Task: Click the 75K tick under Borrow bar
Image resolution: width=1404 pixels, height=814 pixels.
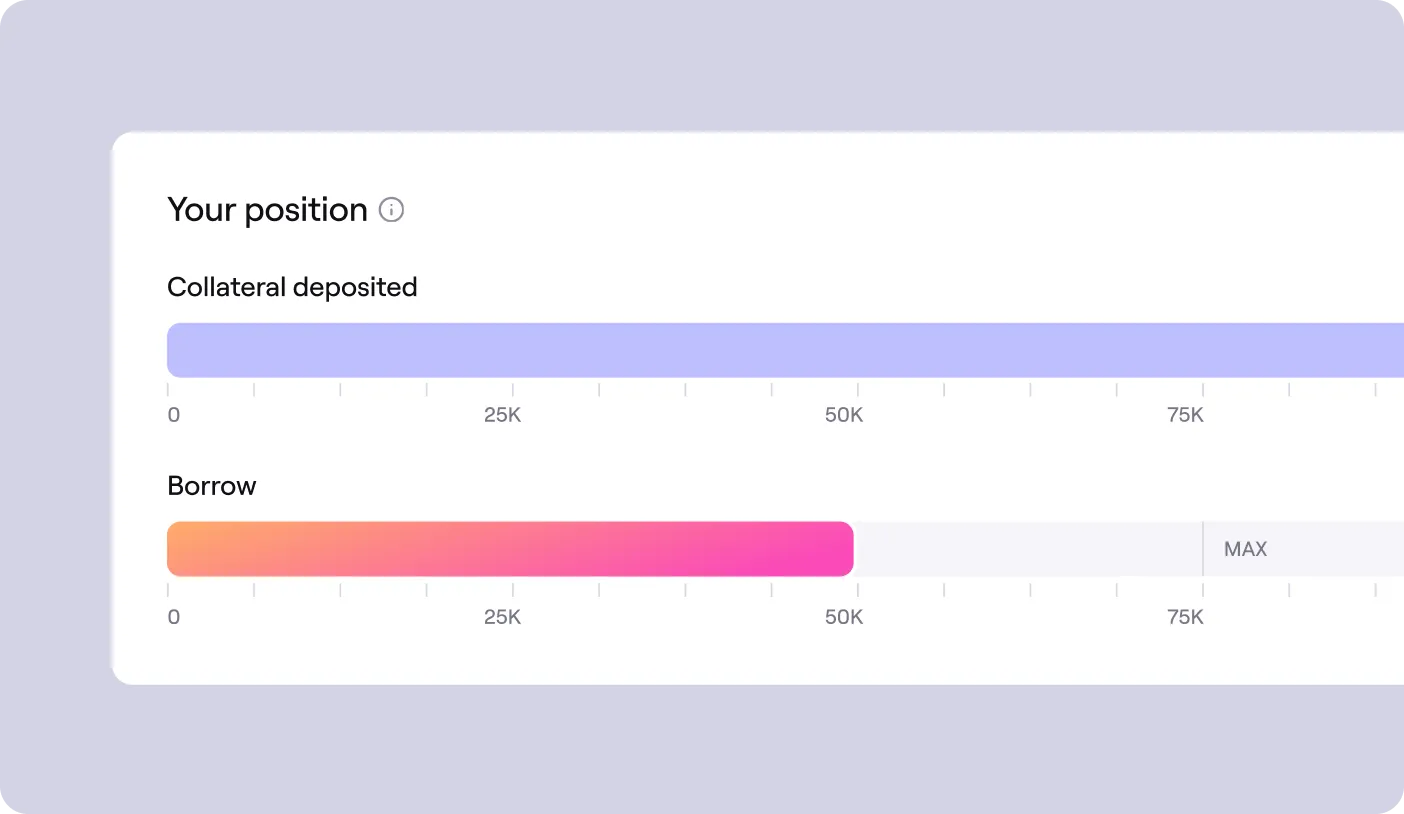Action: pos(1185,617)
